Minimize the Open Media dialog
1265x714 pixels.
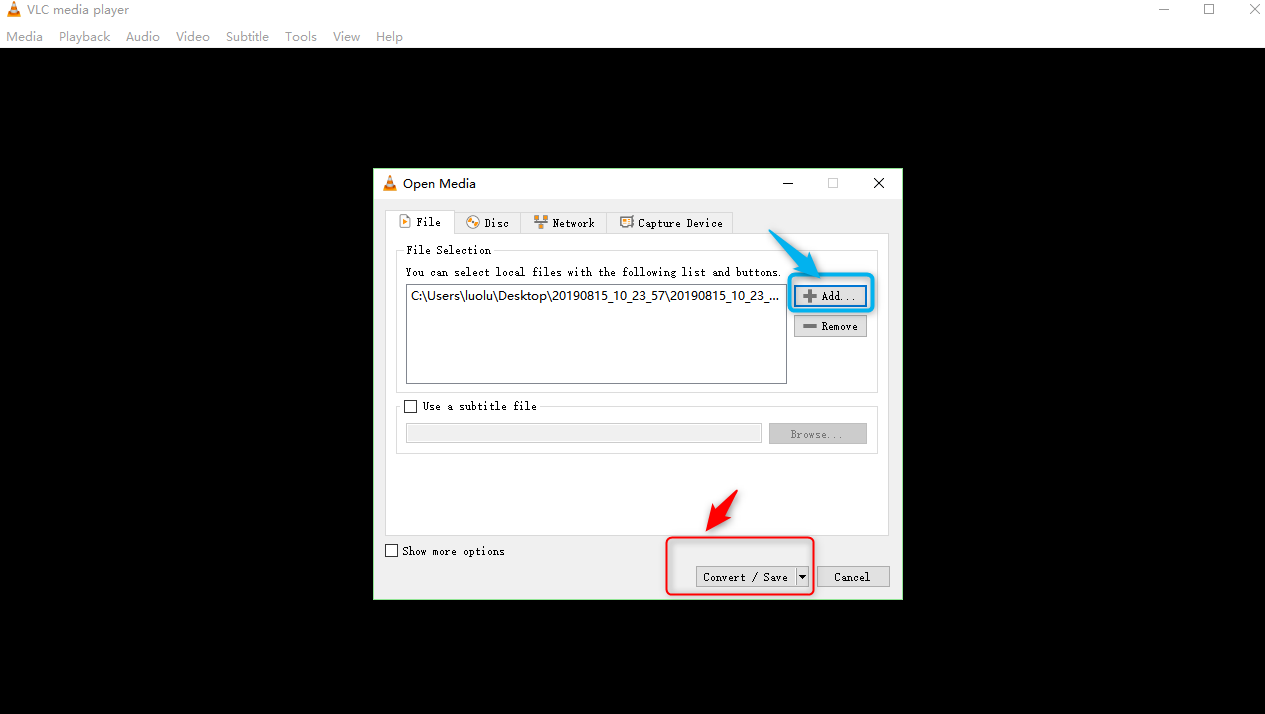788,183
